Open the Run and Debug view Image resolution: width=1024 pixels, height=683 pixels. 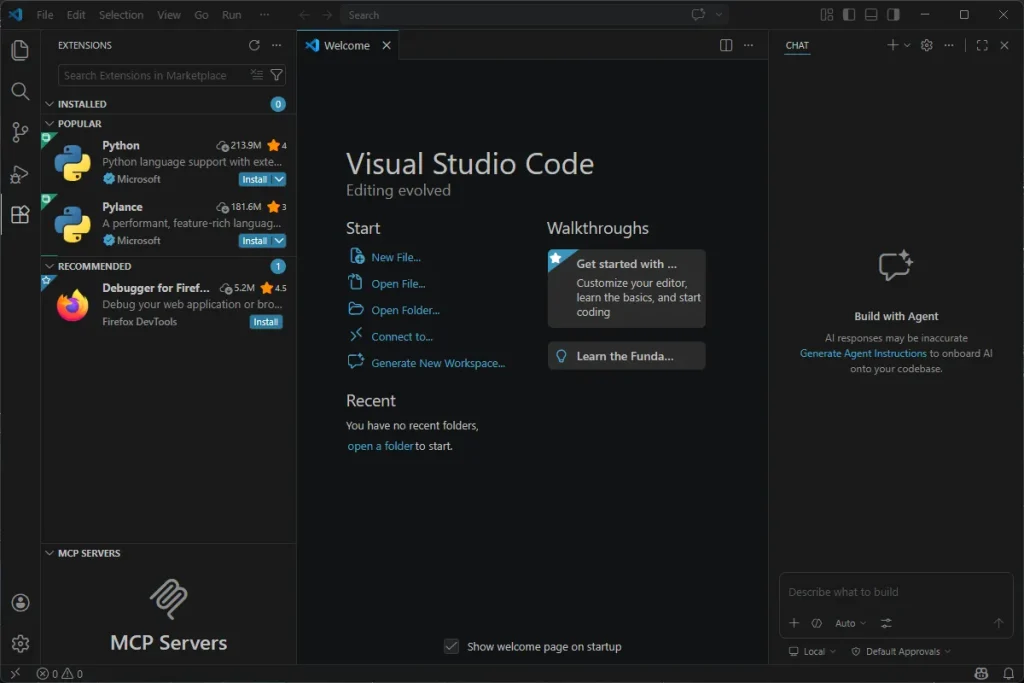pos(20,174)
